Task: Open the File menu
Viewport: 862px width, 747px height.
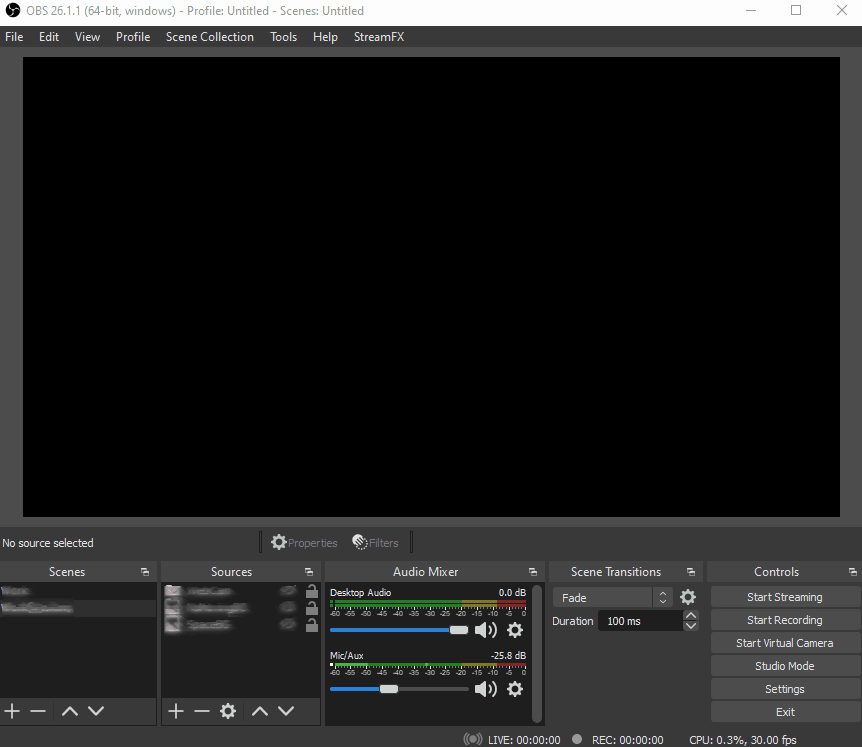Action: pyautogui.click(x=14, y=37)
